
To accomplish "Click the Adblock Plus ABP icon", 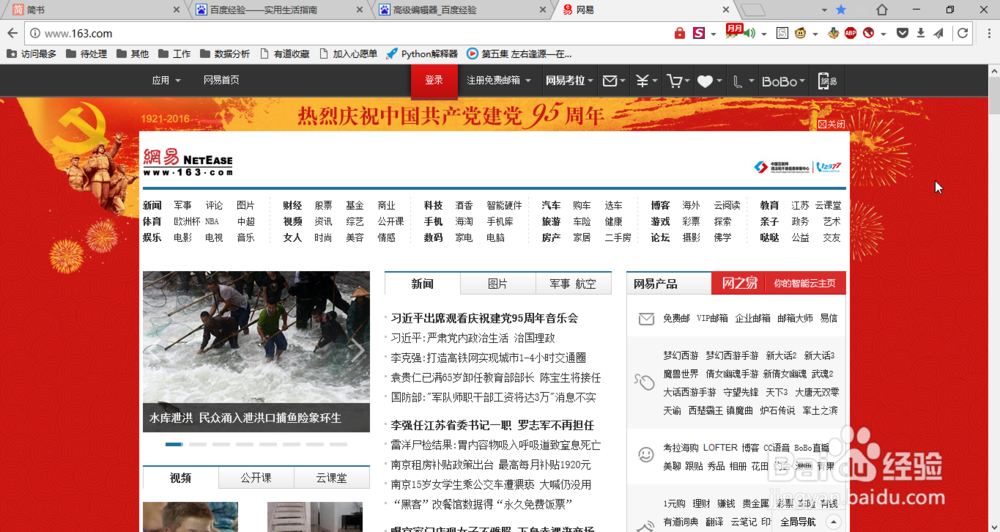I will point(850,33).
